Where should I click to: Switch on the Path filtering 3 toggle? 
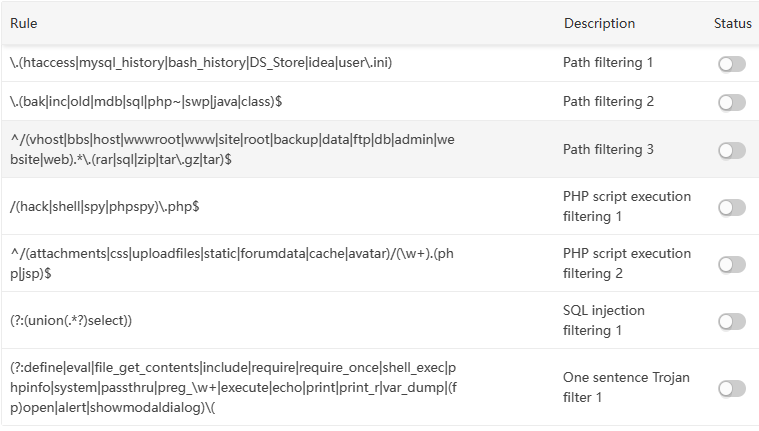point(731,150)
